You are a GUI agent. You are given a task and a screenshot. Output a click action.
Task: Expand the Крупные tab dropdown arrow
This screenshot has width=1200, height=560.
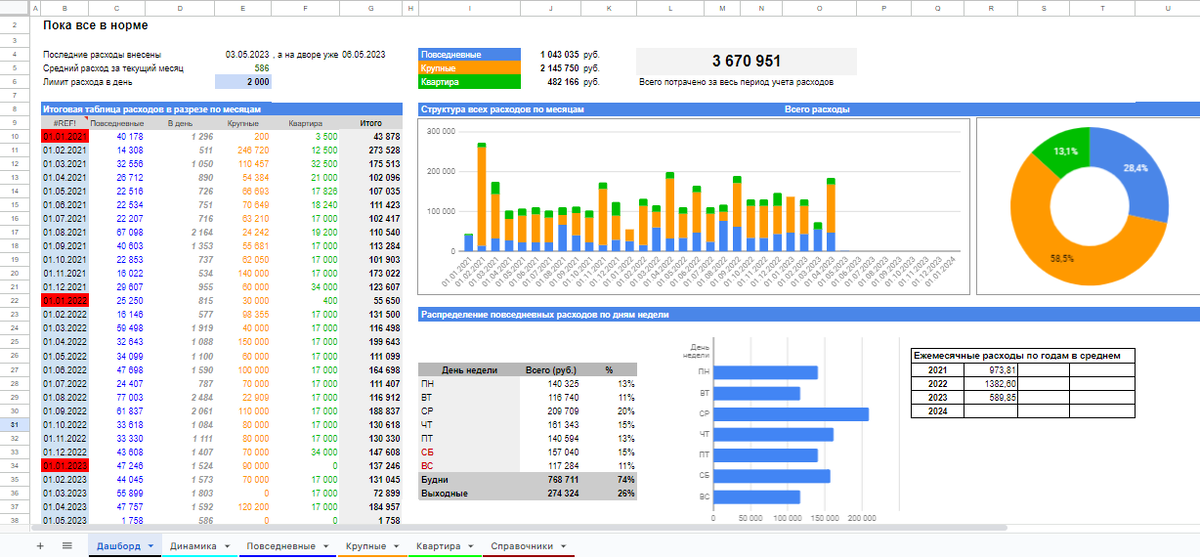(x=396, y=547)
